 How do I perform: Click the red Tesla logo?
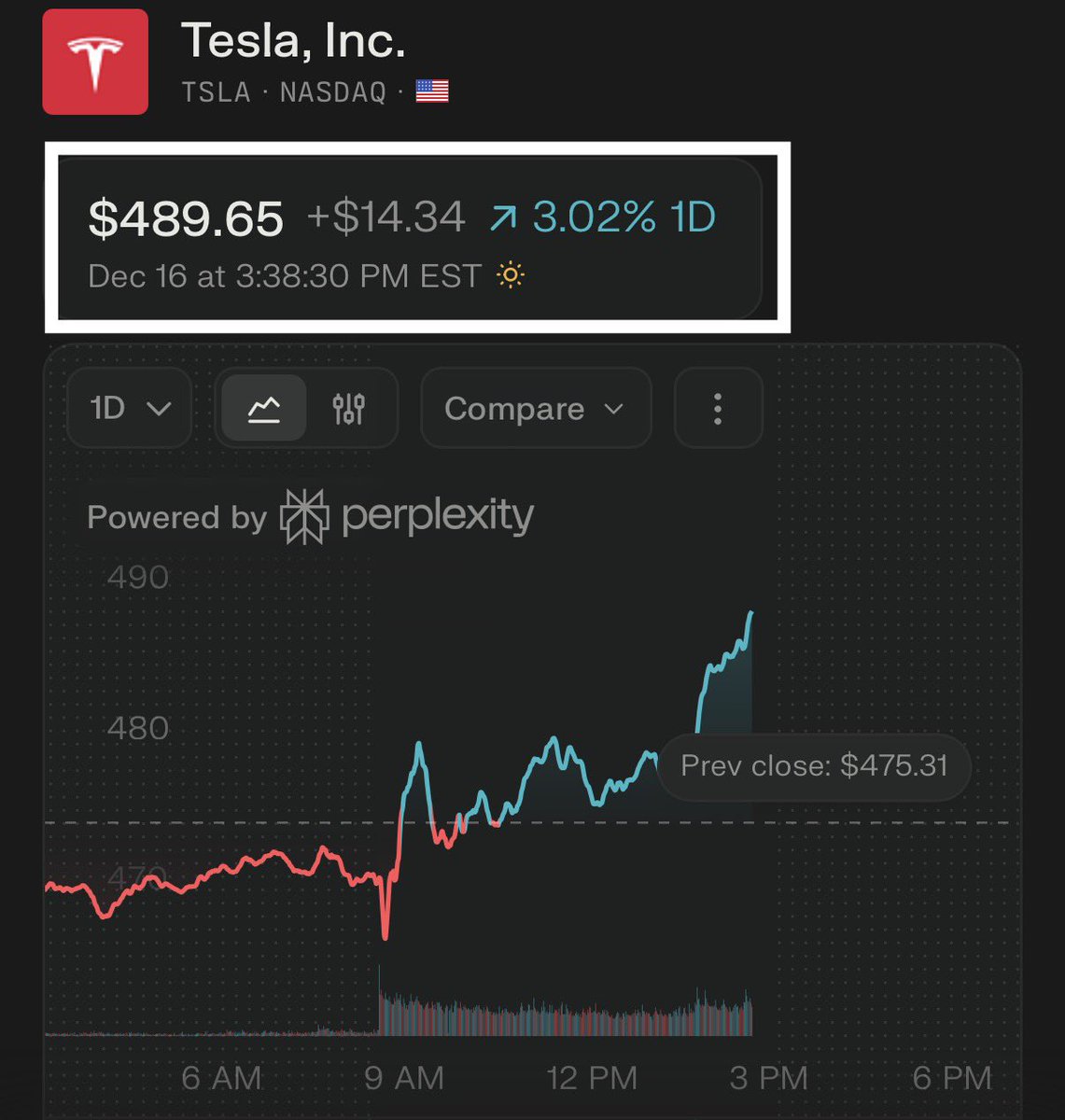click(x=95, y=63)
